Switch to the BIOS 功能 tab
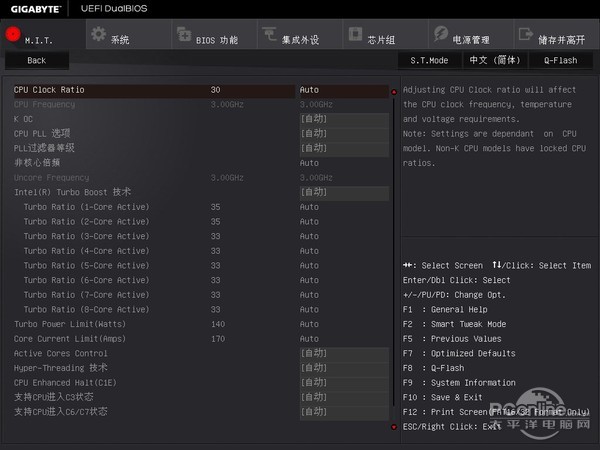This screenshot has width=600, height=450. pos(214,34)
